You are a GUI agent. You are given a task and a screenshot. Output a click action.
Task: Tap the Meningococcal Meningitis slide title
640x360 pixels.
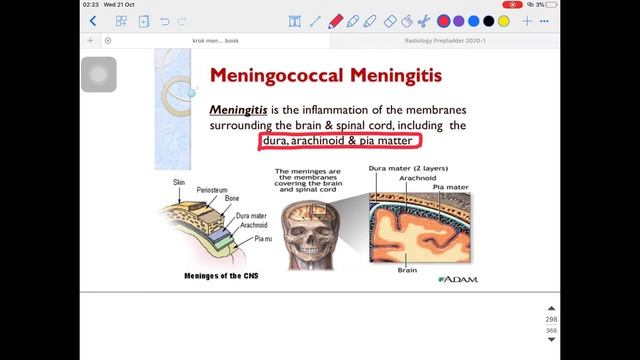click(326, 76)
